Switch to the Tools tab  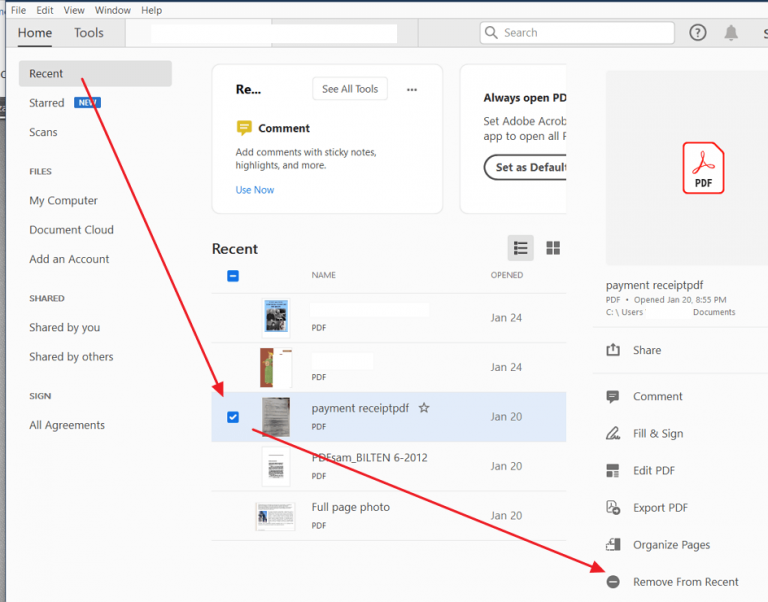89,33
